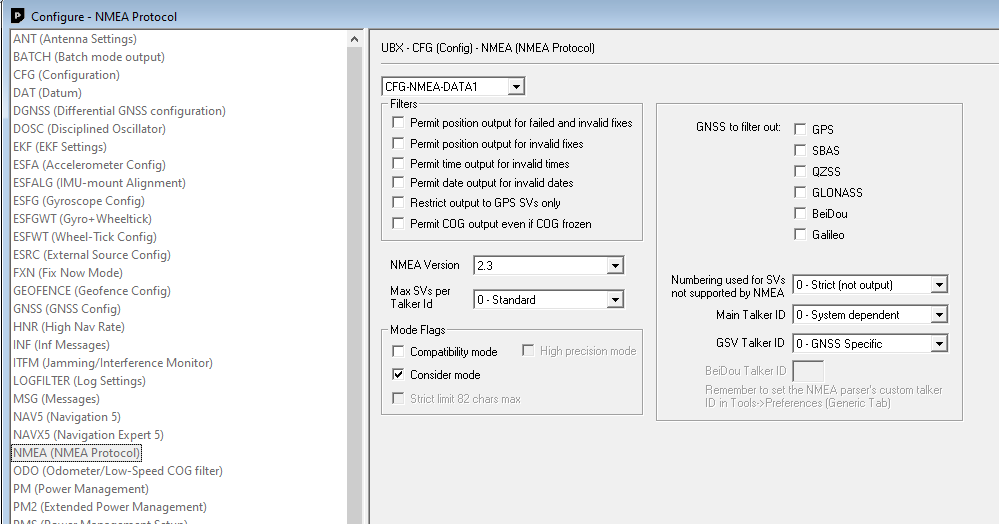
Task: Click the u-blox icon in title bar
Action: 16,16
